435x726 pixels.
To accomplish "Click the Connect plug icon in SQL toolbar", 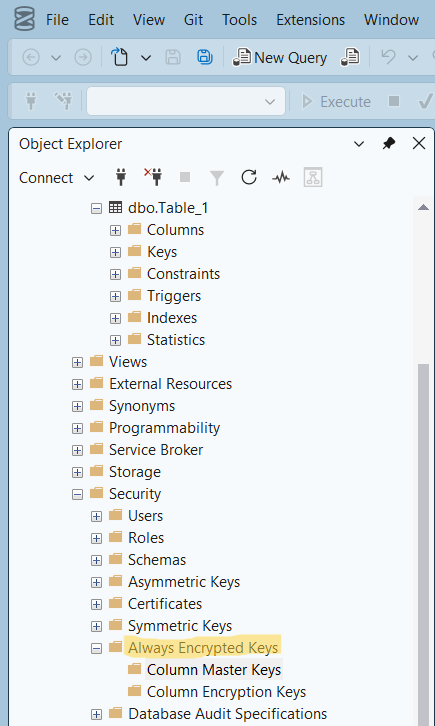I will pyautogui.click(x=31, y=101).
